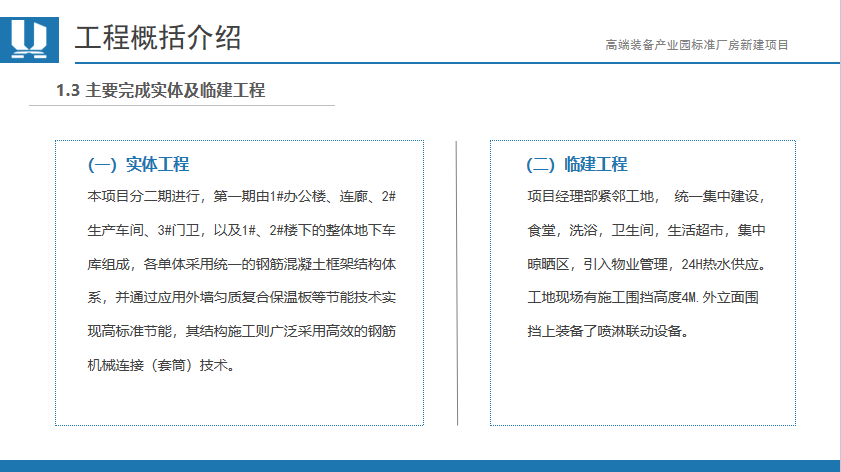Select the slide title 工程概括介绍
This screenshot has height=472, width=841.
tap(158, 39)
